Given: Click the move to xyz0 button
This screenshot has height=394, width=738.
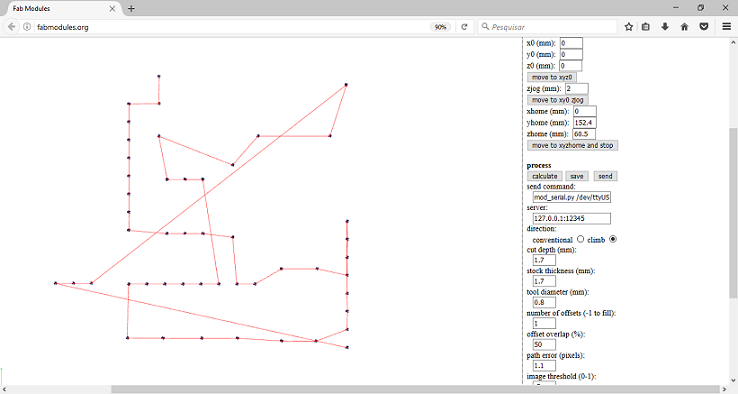Looking at the screenshot, I should click(552, 77).
